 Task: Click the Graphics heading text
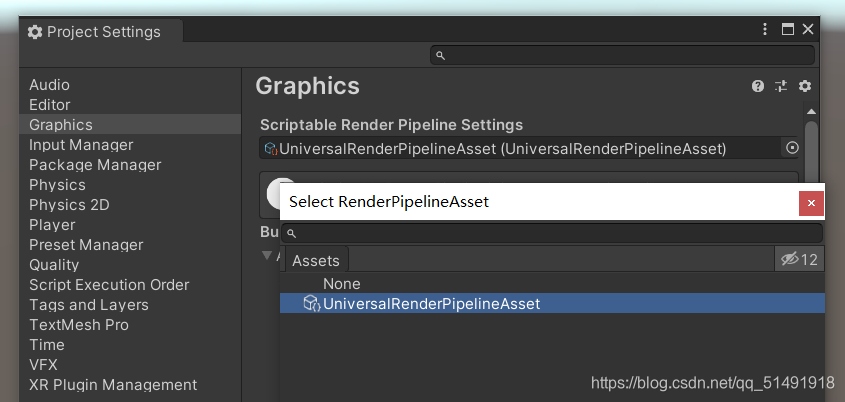pos(307,86)
